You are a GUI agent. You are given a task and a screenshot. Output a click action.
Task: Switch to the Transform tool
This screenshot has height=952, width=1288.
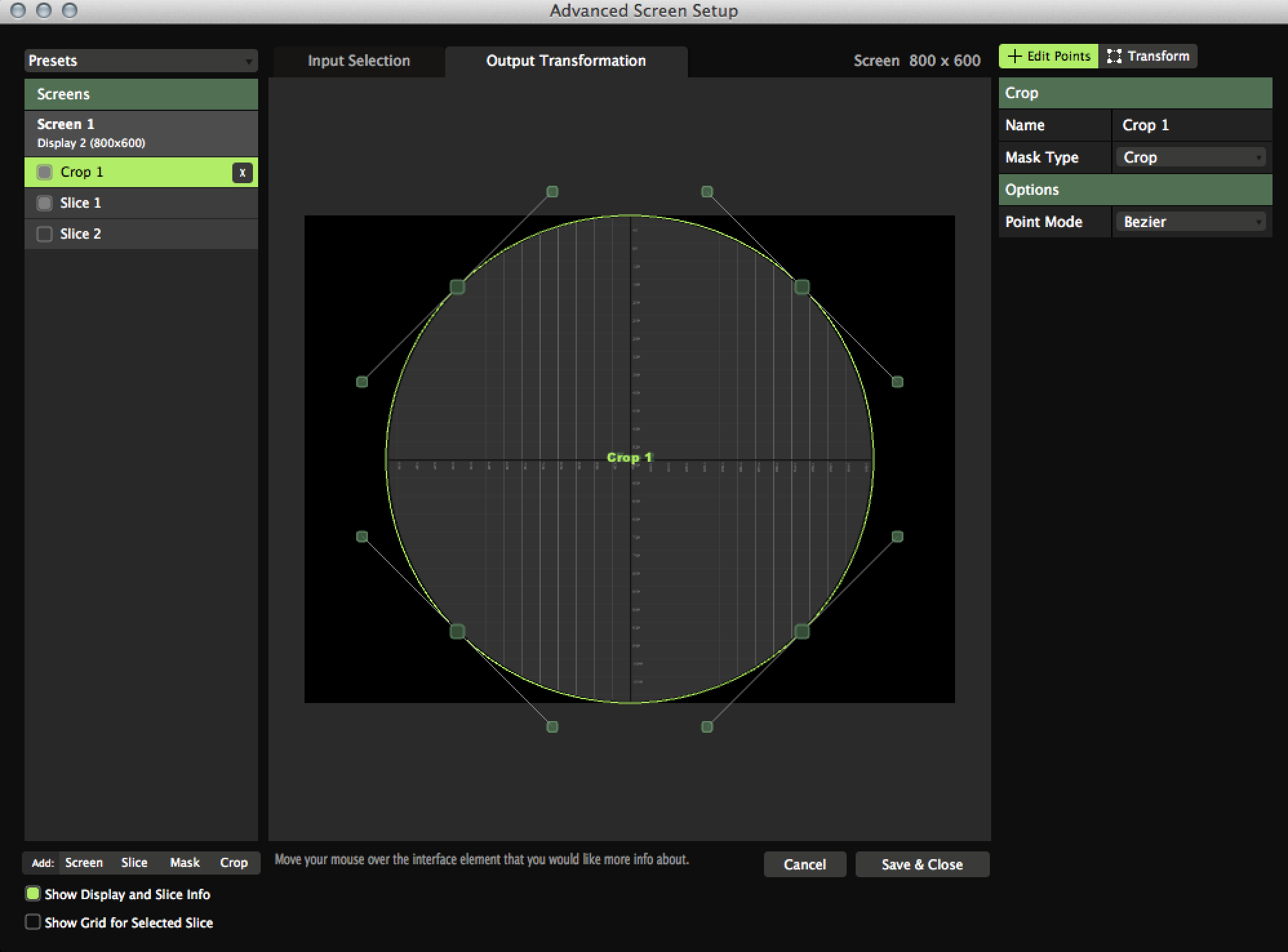[x=1148, y=56]
